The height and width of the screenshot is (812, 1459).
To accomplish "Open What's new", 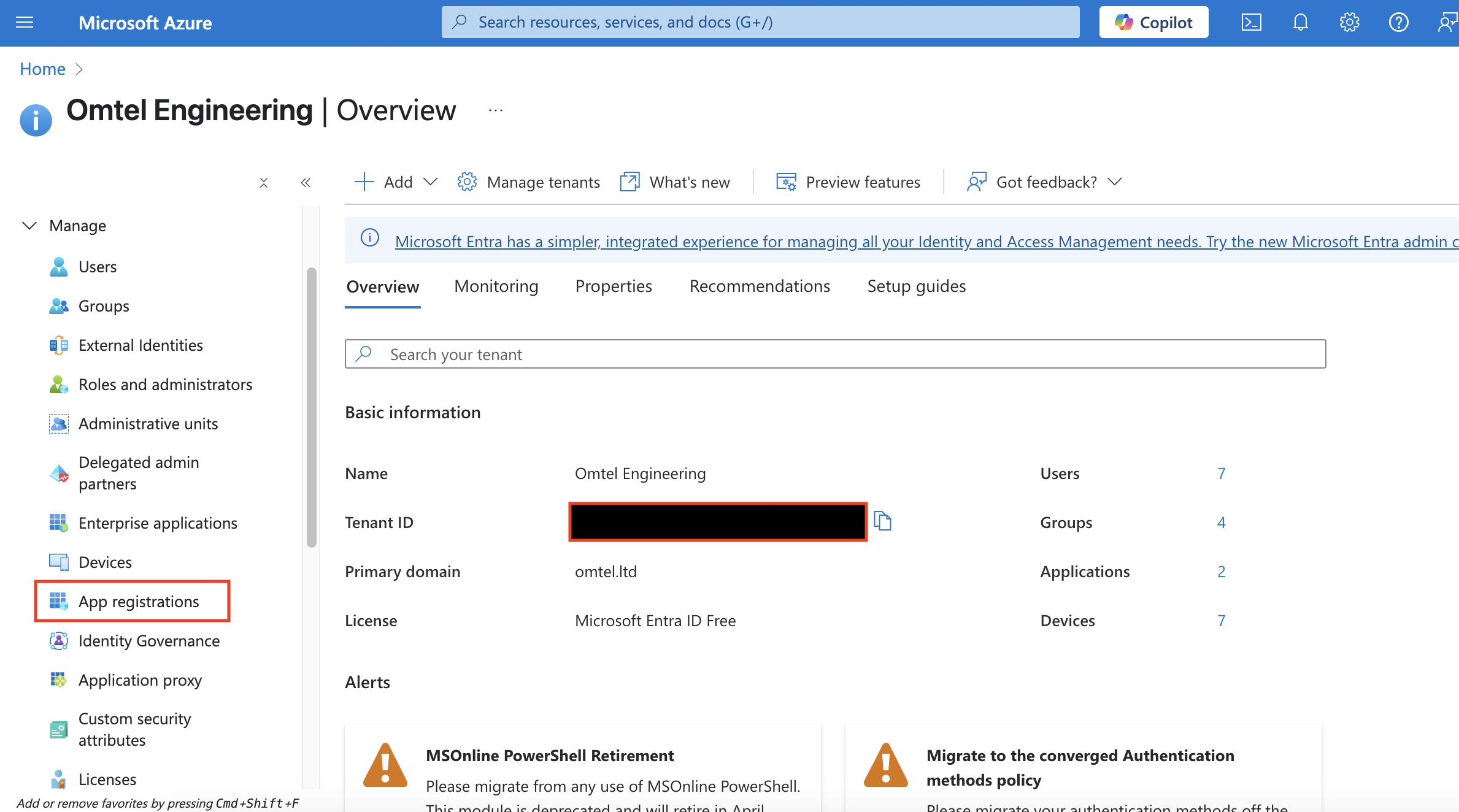I will (x=675, y=182).
